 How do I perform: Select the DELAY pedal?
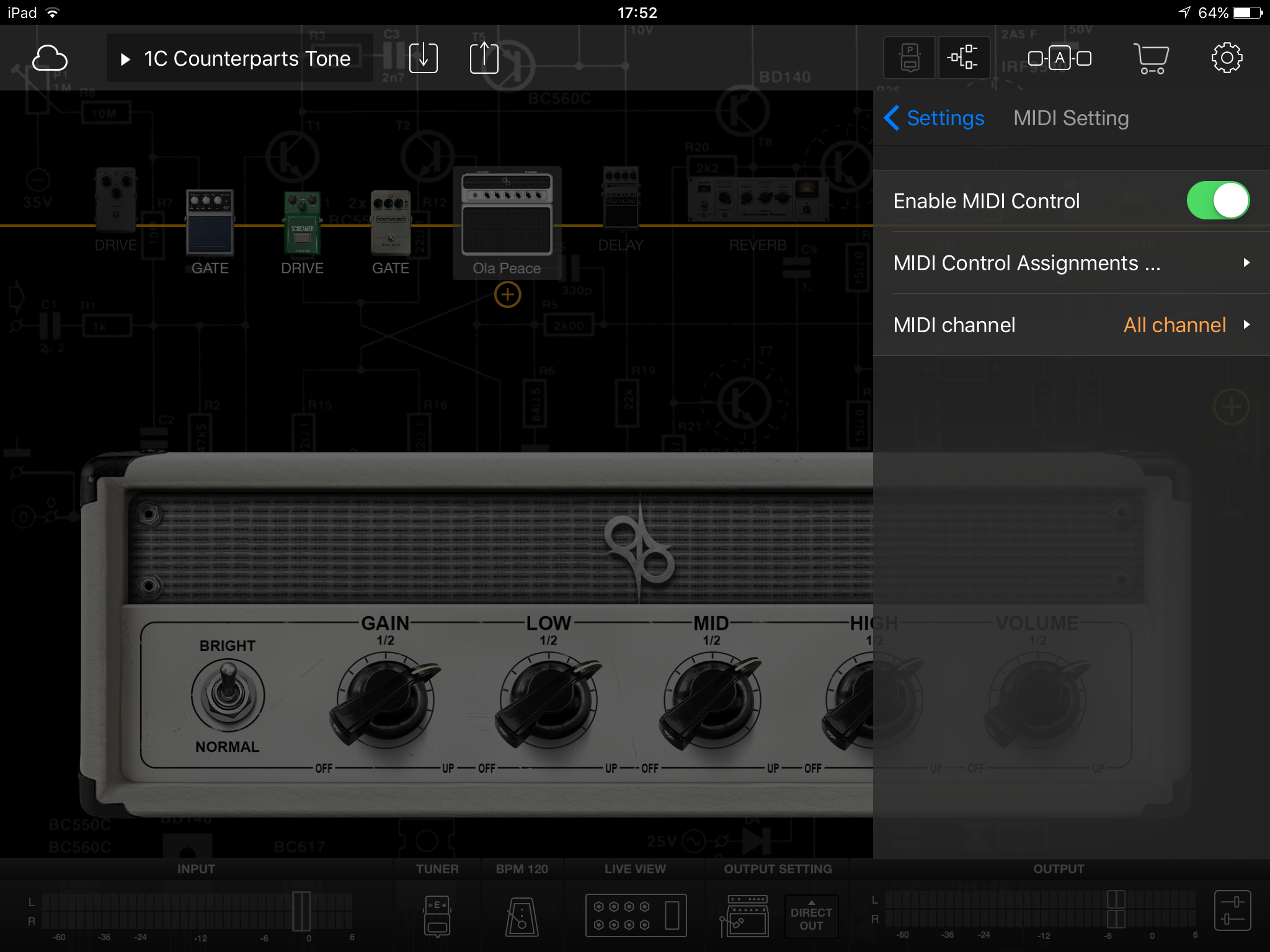[621, 200]
